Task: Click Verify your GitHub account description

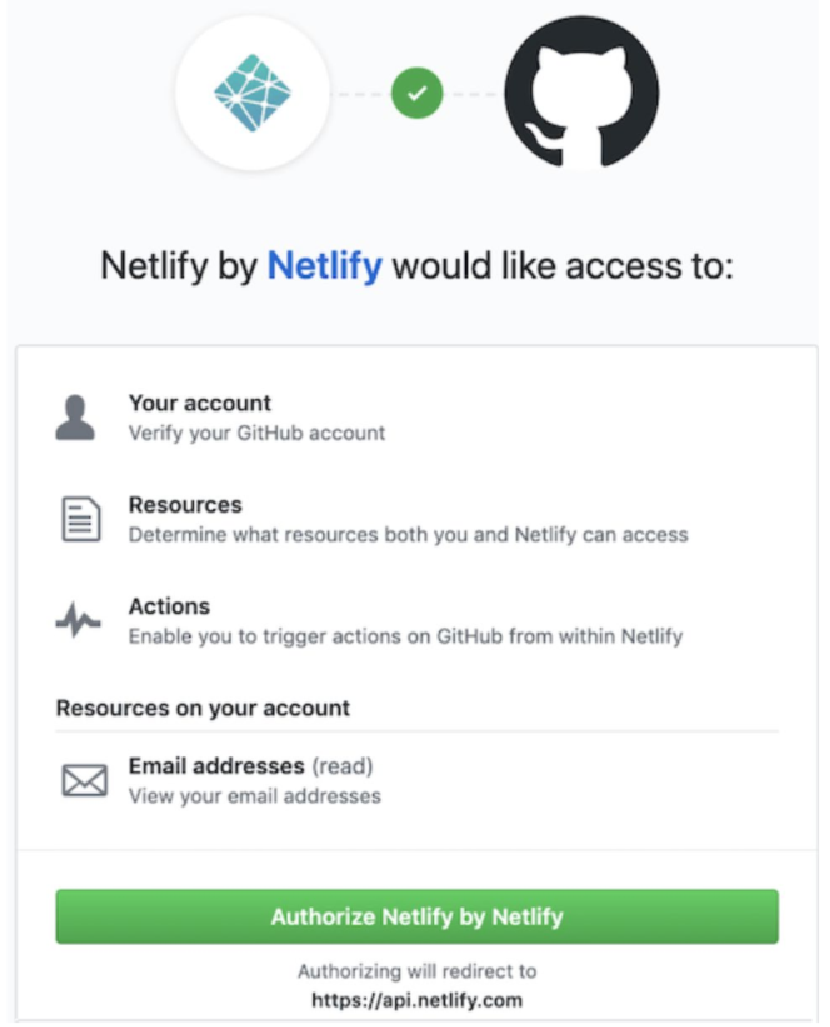Action: [x=257, y=433]
